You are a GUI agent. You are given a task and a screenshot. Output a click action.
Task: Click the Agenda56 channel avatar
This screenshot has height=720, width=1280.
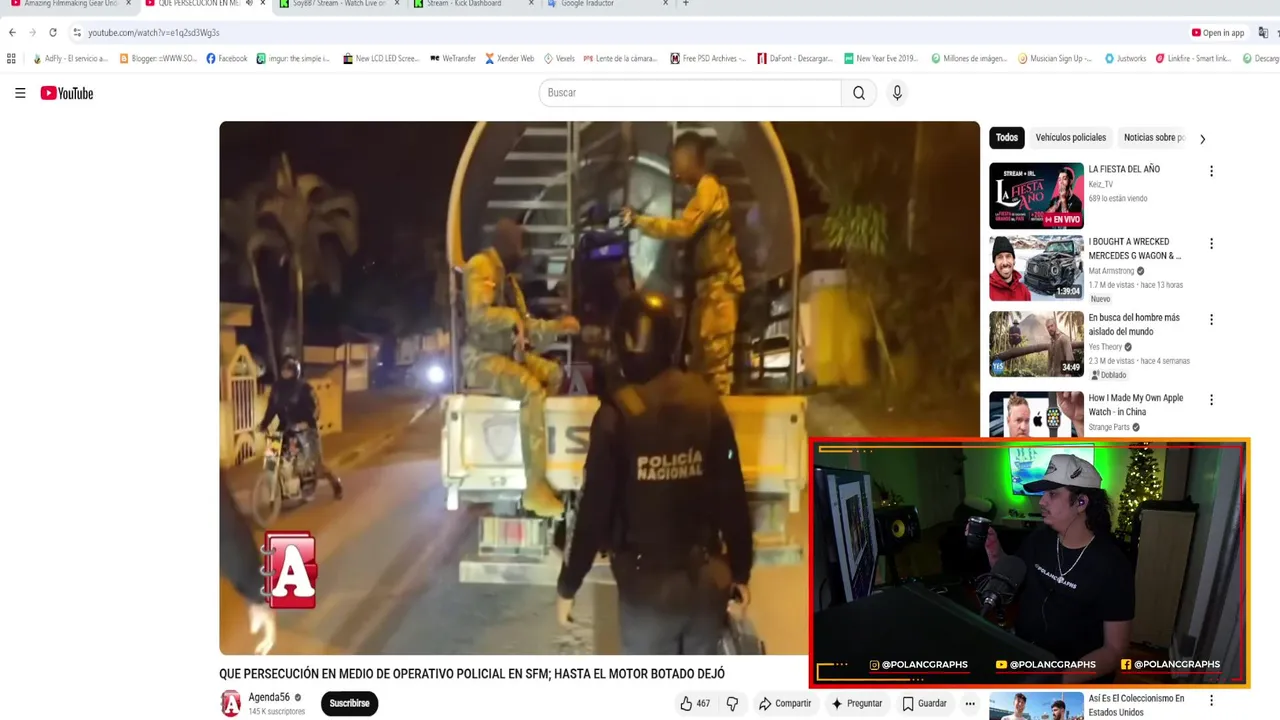pos(231,703)
